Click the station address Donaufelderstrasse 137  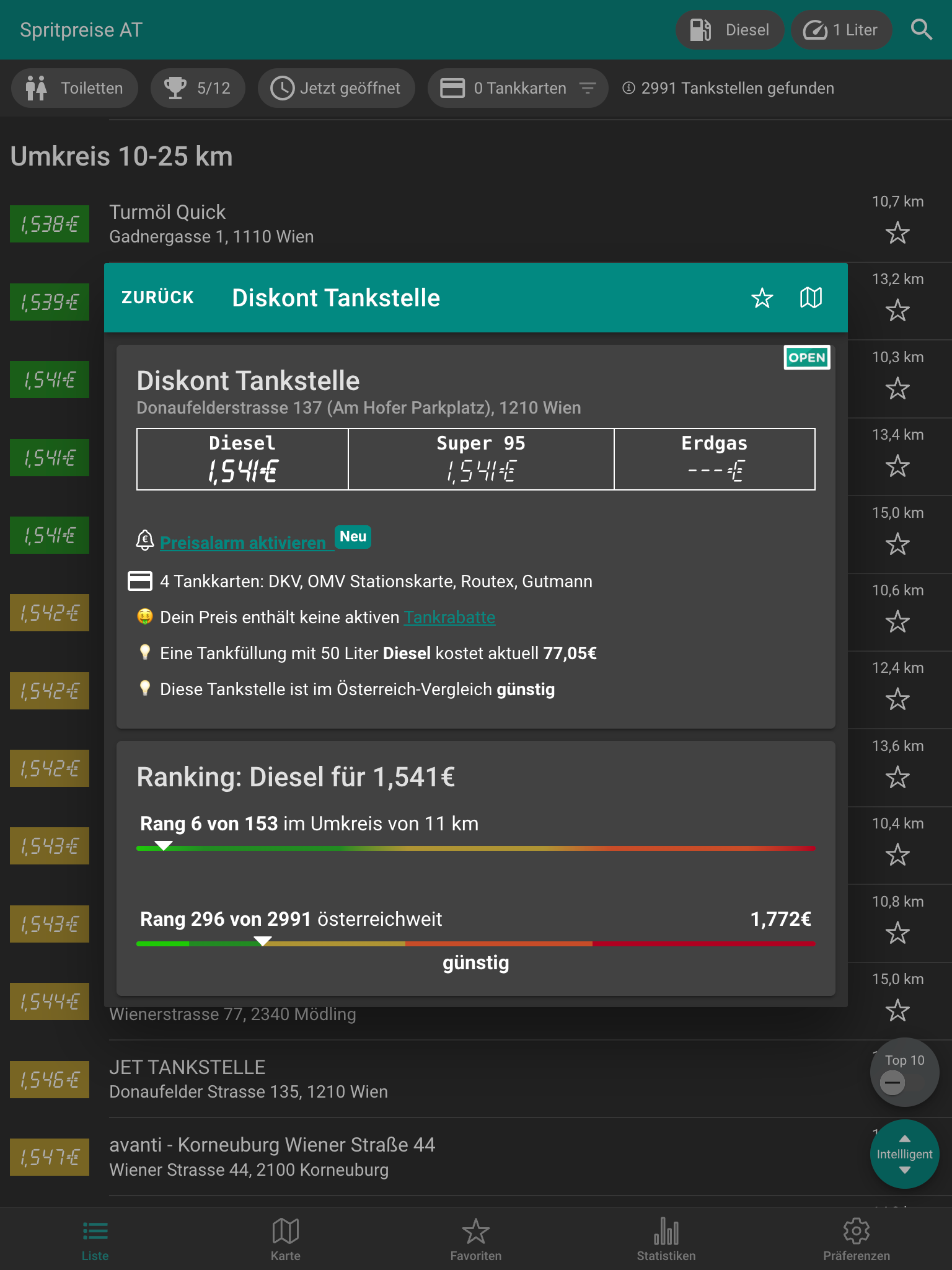[x=359, y=407]
